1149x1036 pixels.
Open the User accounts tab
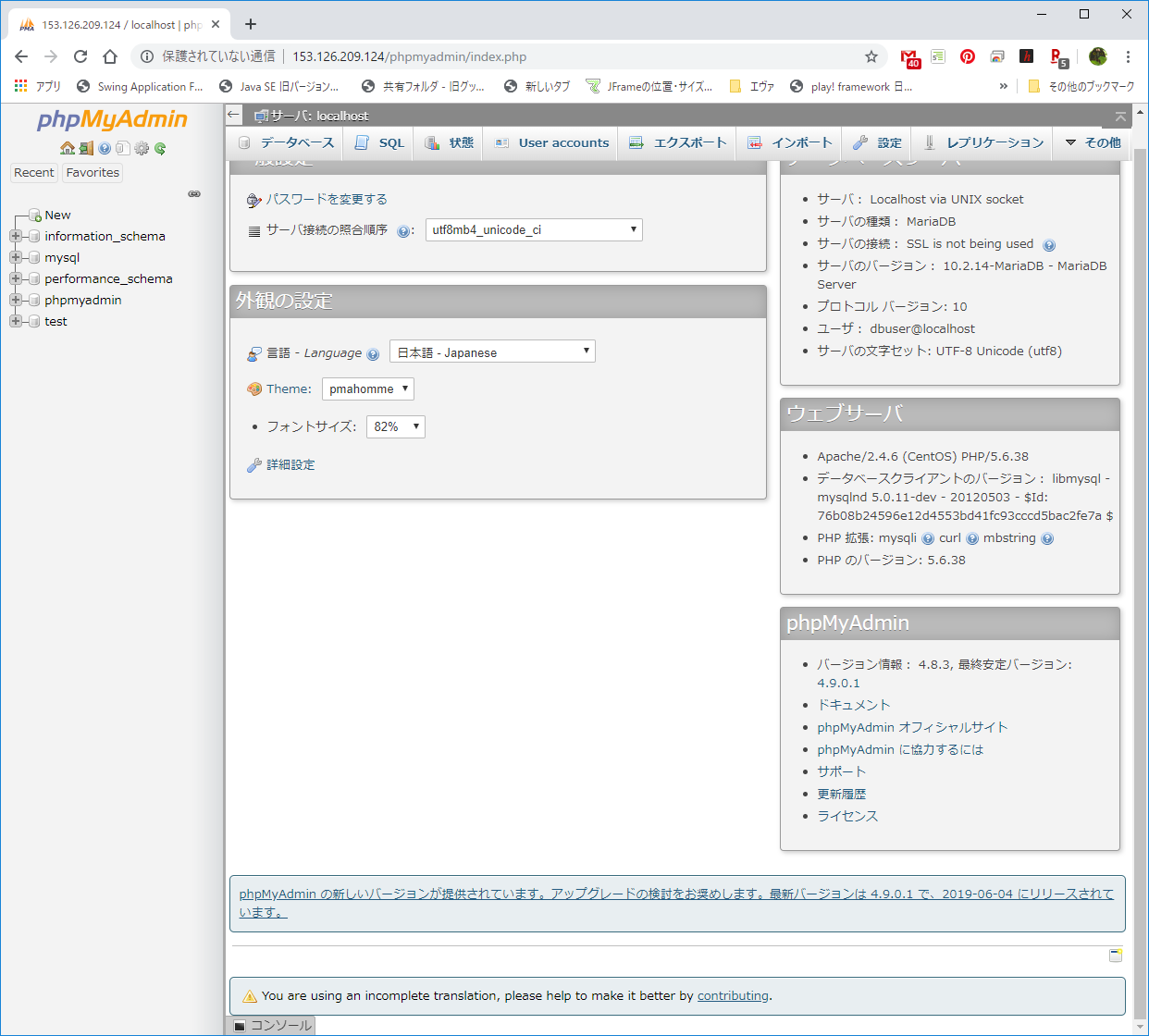pyautogui.click(x=552, y=142)
